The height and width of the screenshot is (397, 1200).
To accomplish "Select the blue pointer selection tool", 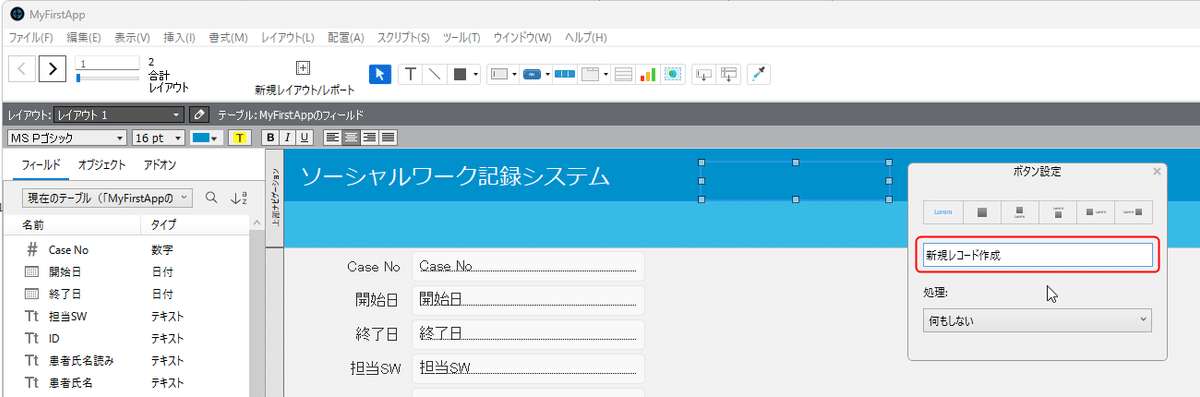I will tap(380, 74).
